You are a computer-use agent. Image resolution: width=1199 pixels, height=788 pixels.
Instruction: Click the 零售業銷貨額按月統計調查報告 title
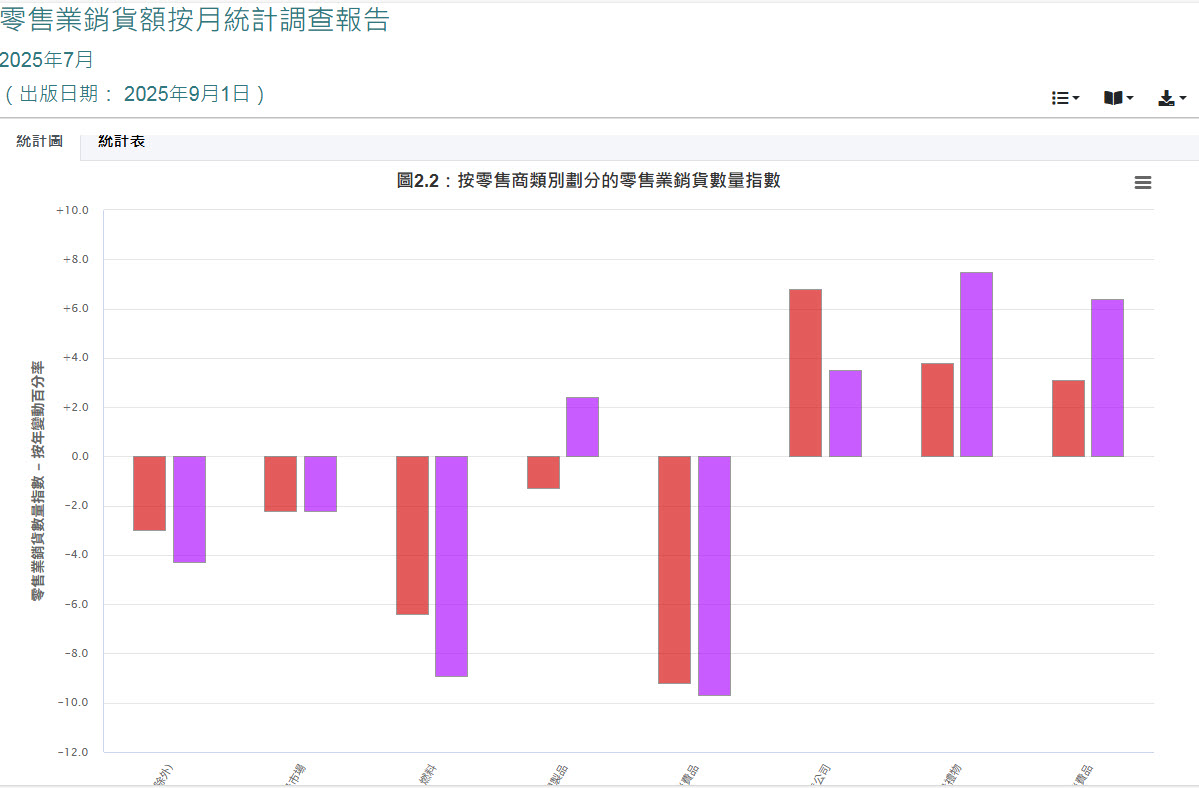(195, 20)
